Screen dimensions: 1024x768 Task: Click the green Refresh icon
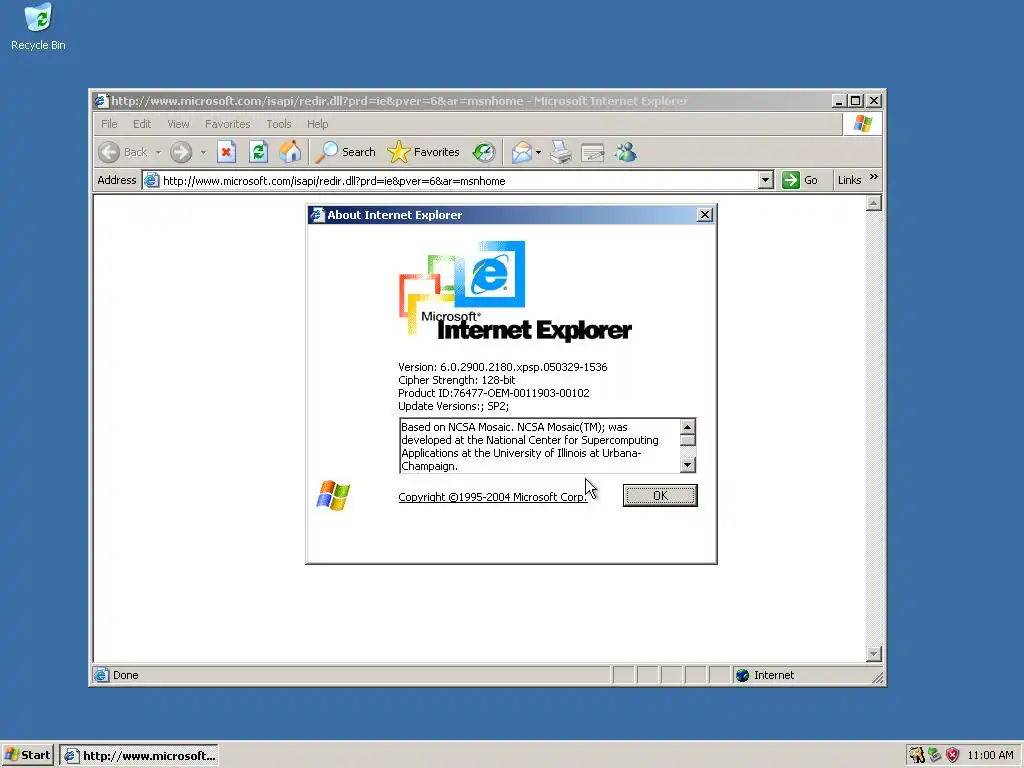tap(259, 152)
